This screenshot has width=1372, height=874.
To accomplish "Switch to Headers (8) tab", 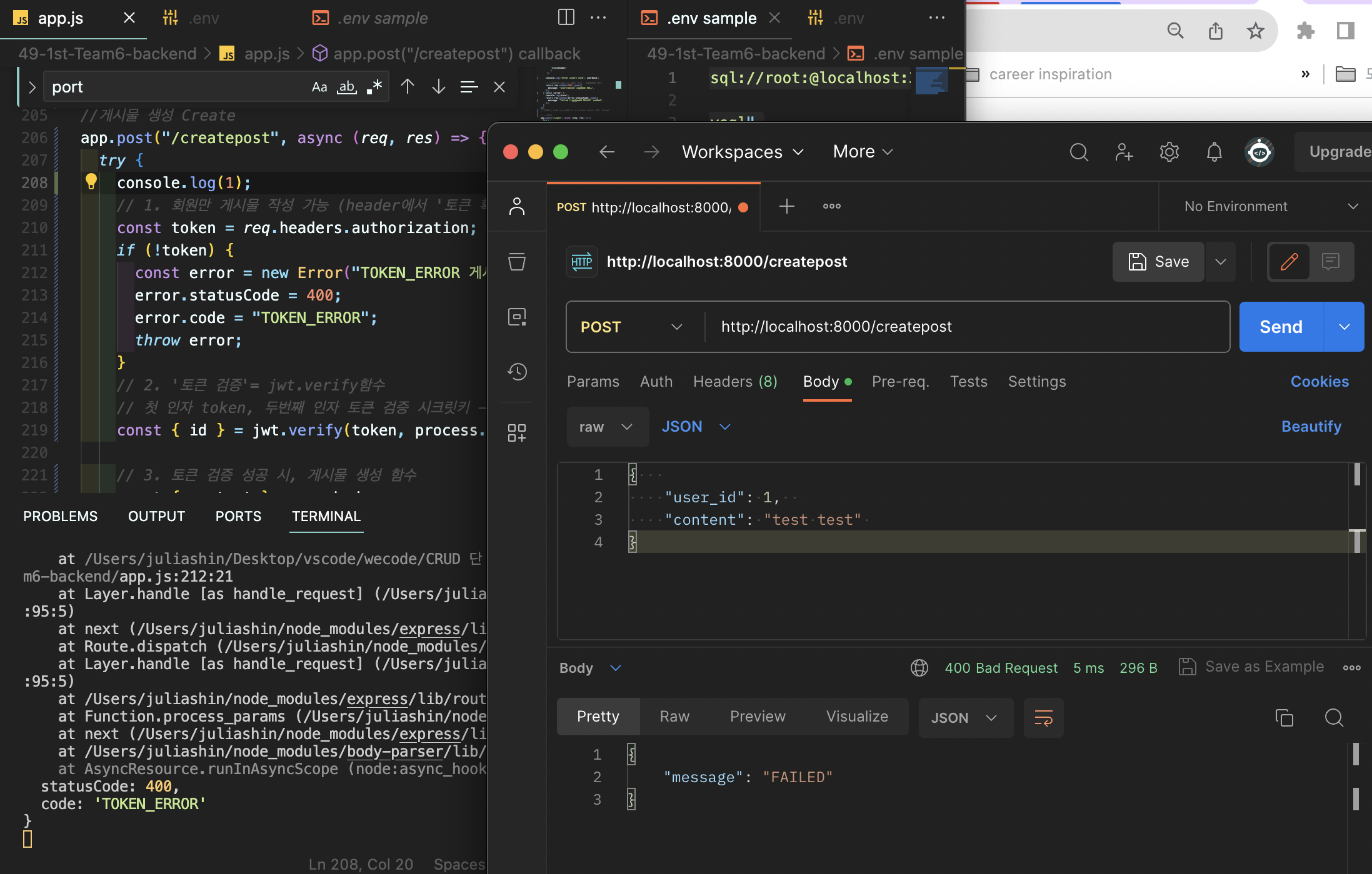I will pyautogui.click(x=735, y=382).
